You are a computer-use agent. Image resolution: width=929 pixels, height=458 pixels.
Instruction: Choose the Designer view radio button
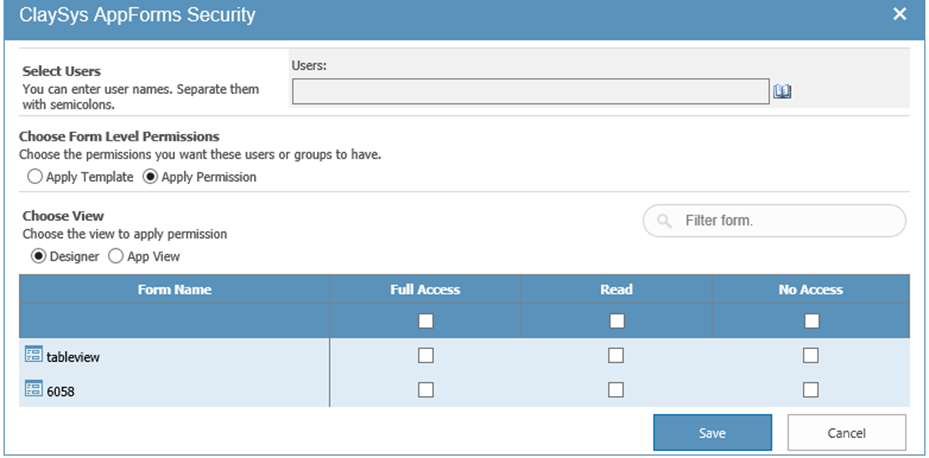click(39, 256)
